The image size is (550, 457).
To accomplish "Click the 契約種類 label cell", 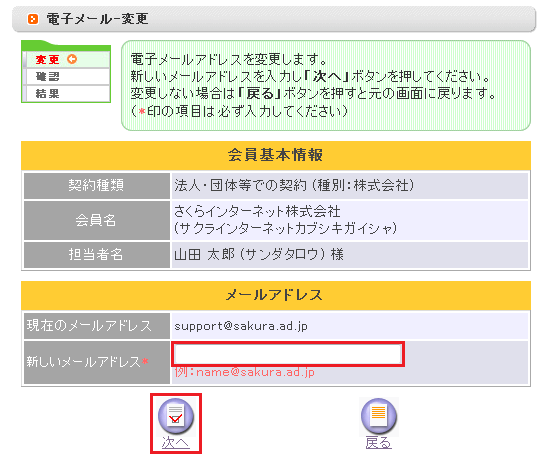I will click(97, 186).
